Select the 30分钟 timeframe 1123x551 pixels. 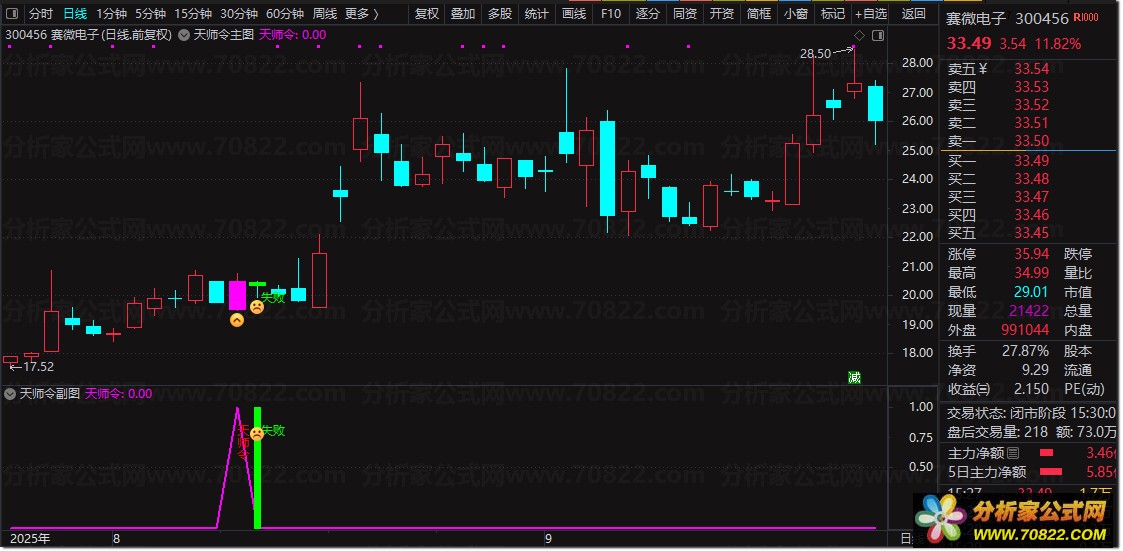pyautogui.click(x=239, y=14)
